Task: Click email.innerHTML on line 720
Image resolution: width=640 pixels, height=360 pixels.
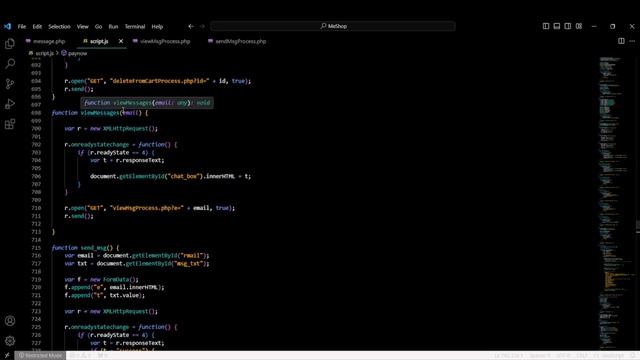Action: (134, 287)
